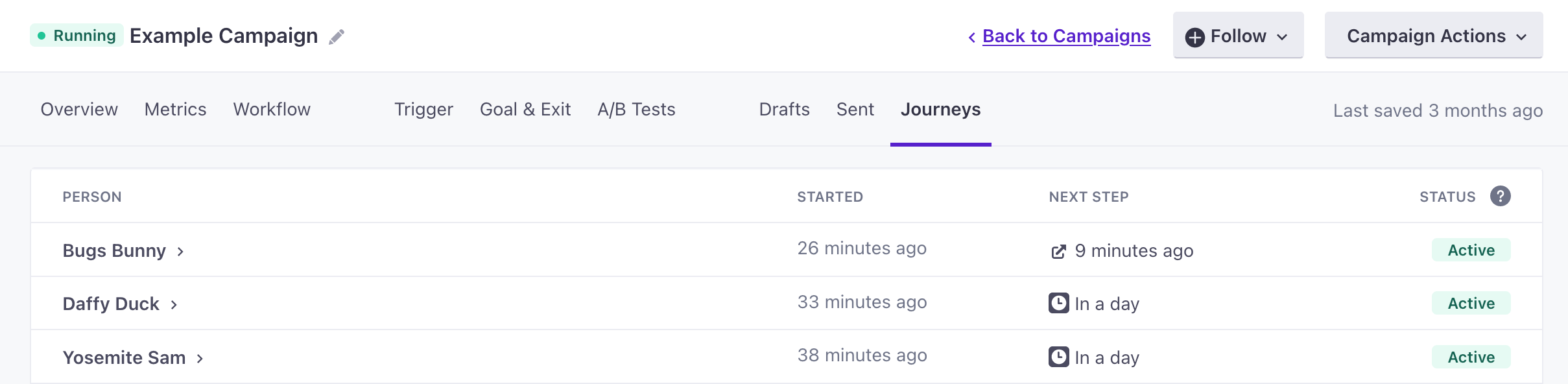Expand Yosemite Sam row arrow
The height and width of the screenshot is (384, 1568).
tap(200, 359)
